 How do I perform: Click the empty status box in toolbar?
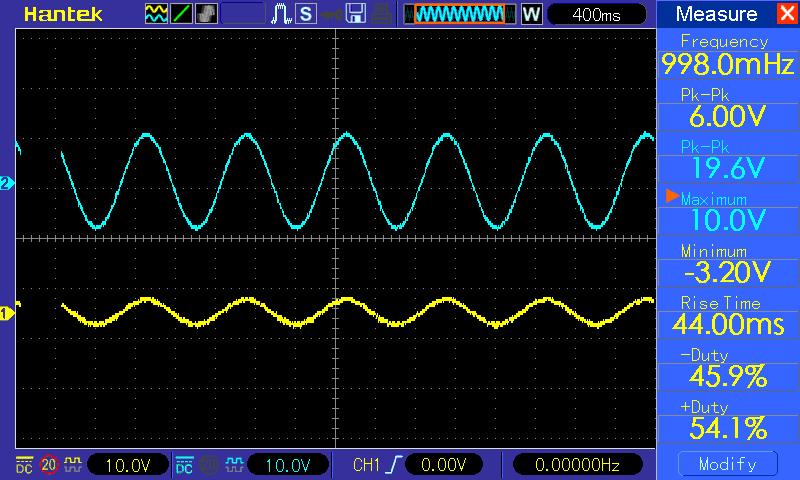[243, 14]
